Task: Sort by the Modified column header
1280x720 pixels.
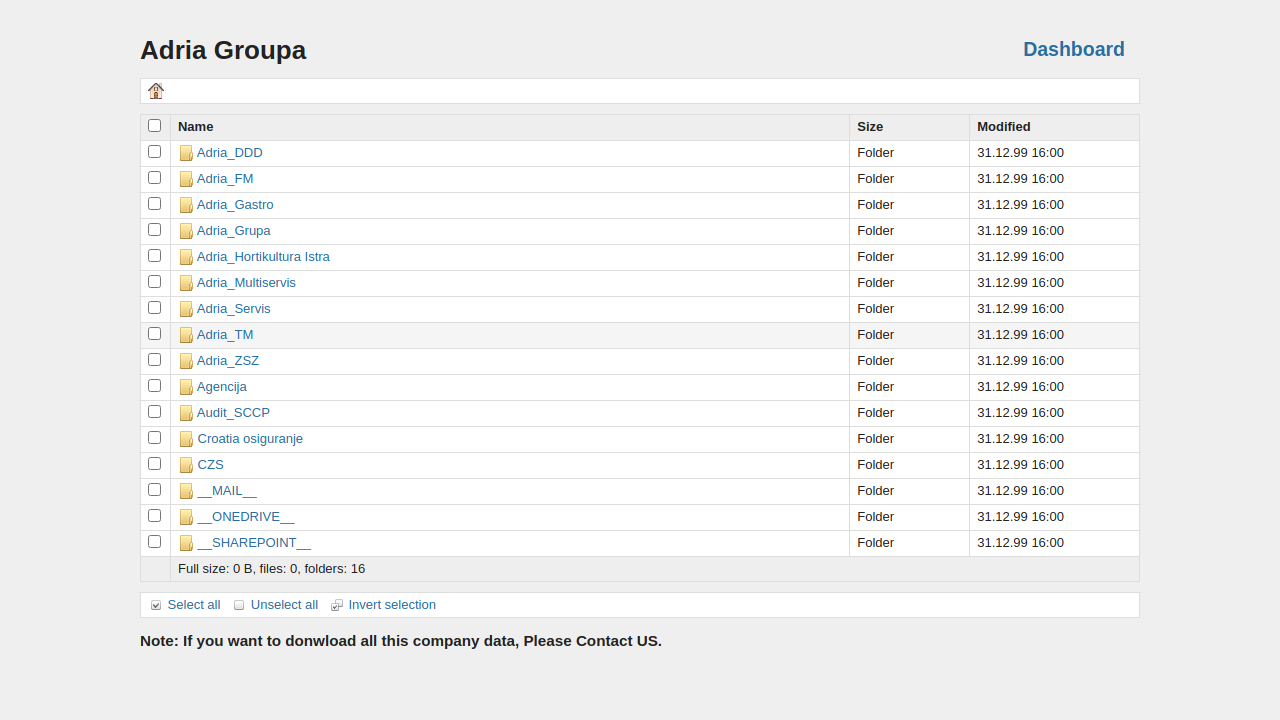Action: [x=1003, y=127]
